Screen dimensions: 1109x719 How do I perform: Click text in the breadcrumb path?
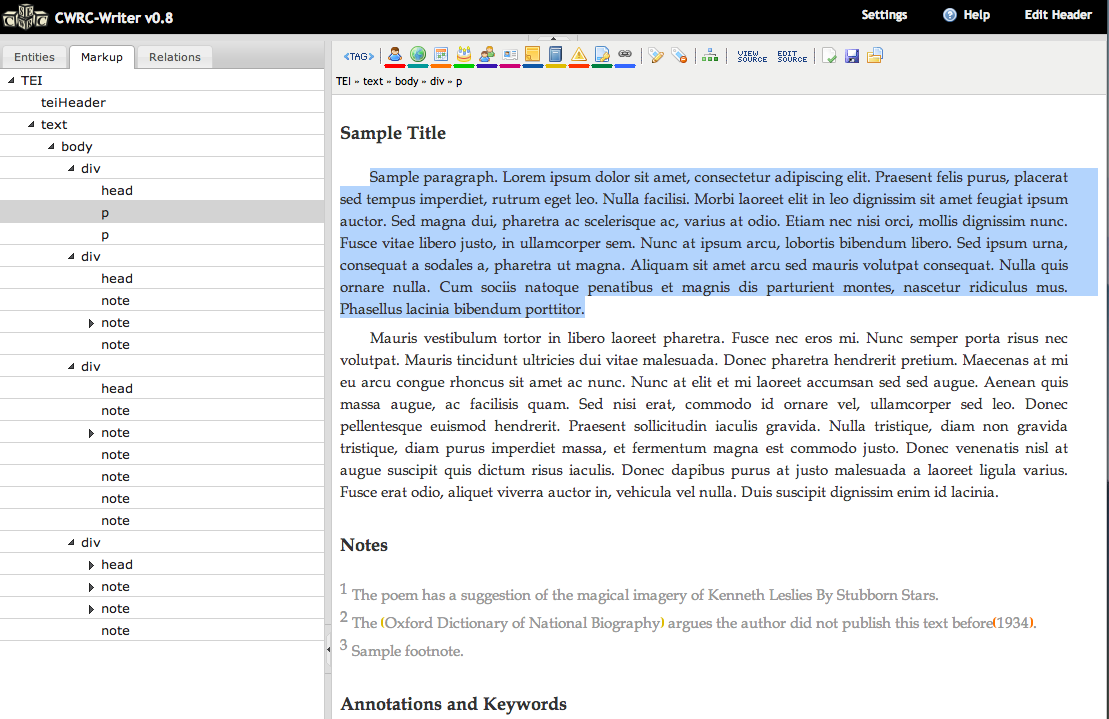[373, 81]
